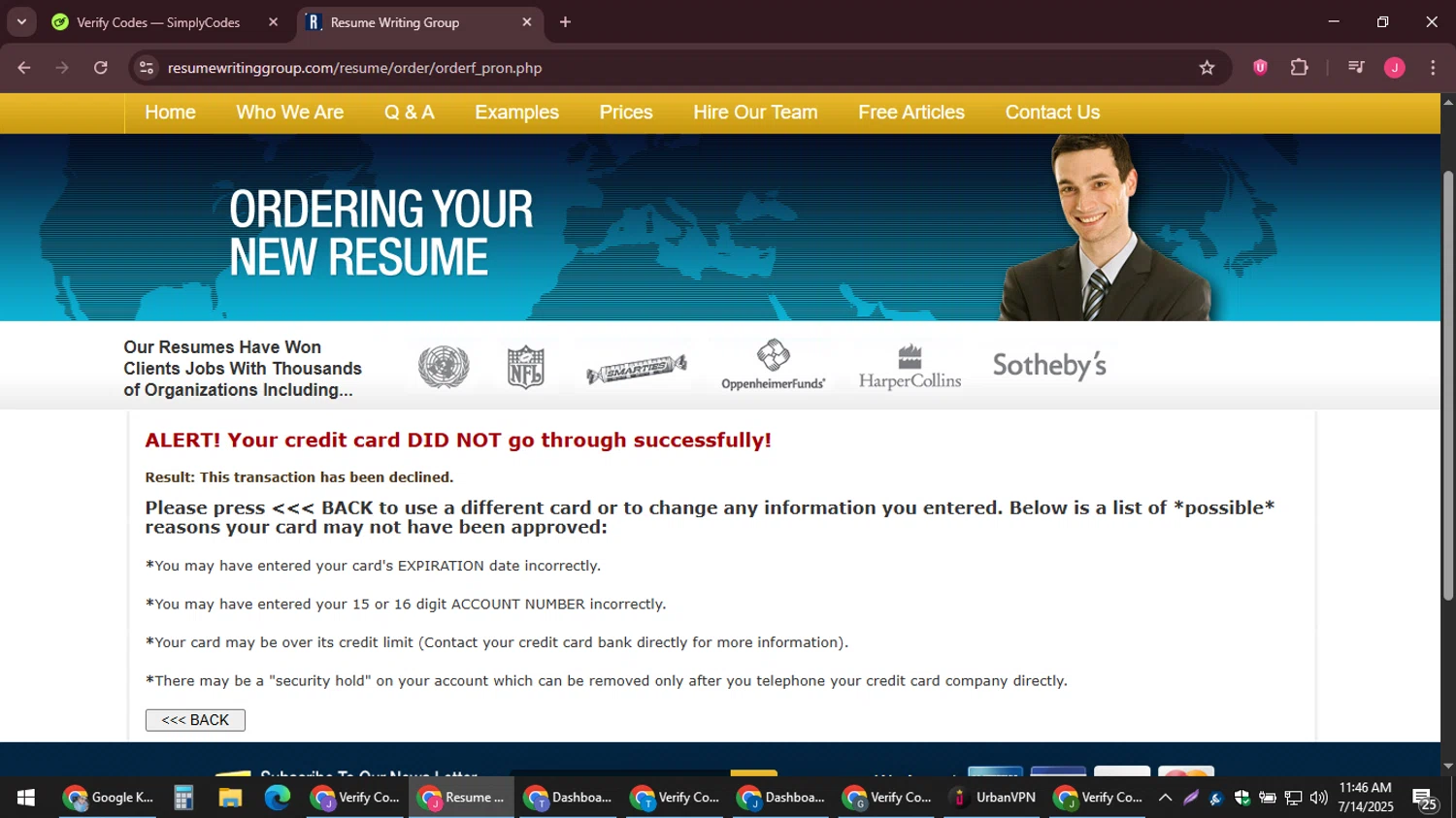Open File Explorer from the taskbar
Viewport: 1456px width, 818px height.
[230, 798]
